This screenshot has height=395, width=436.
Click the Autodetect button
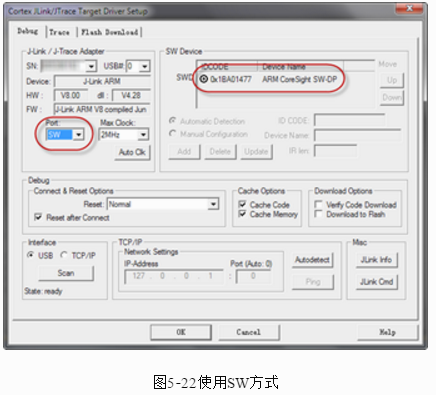(312, 260)
